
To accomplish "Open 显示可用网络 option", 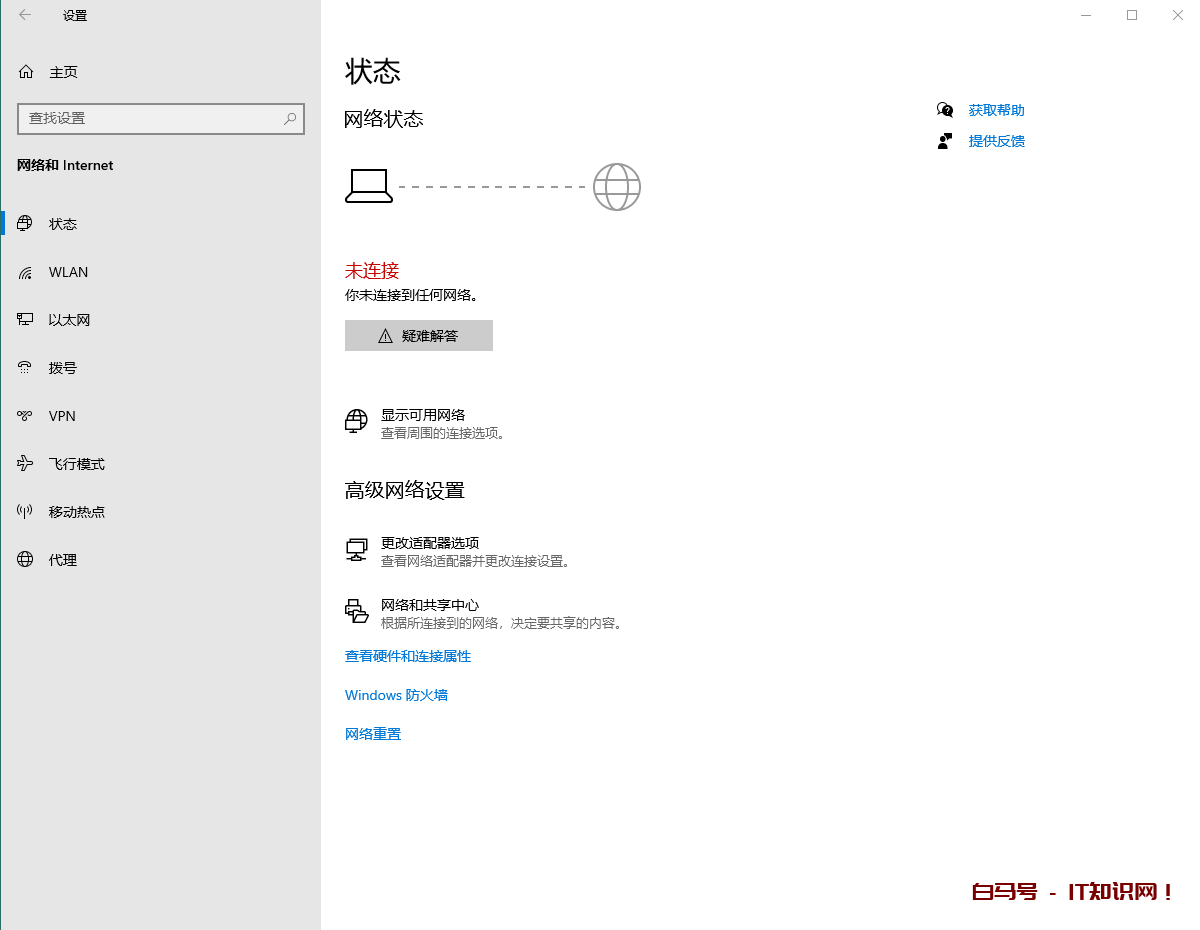I will [422, 415].
